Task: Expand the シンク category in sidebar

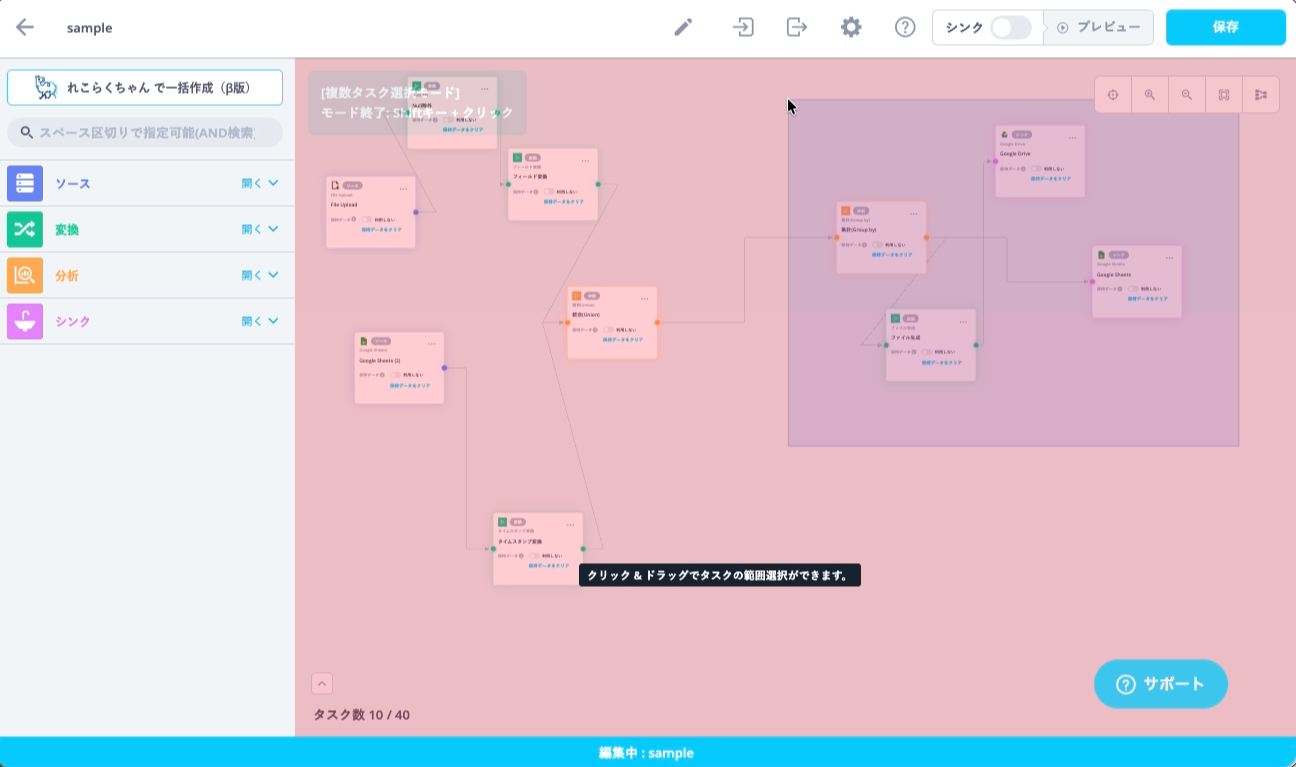Action: click(260, 321)
